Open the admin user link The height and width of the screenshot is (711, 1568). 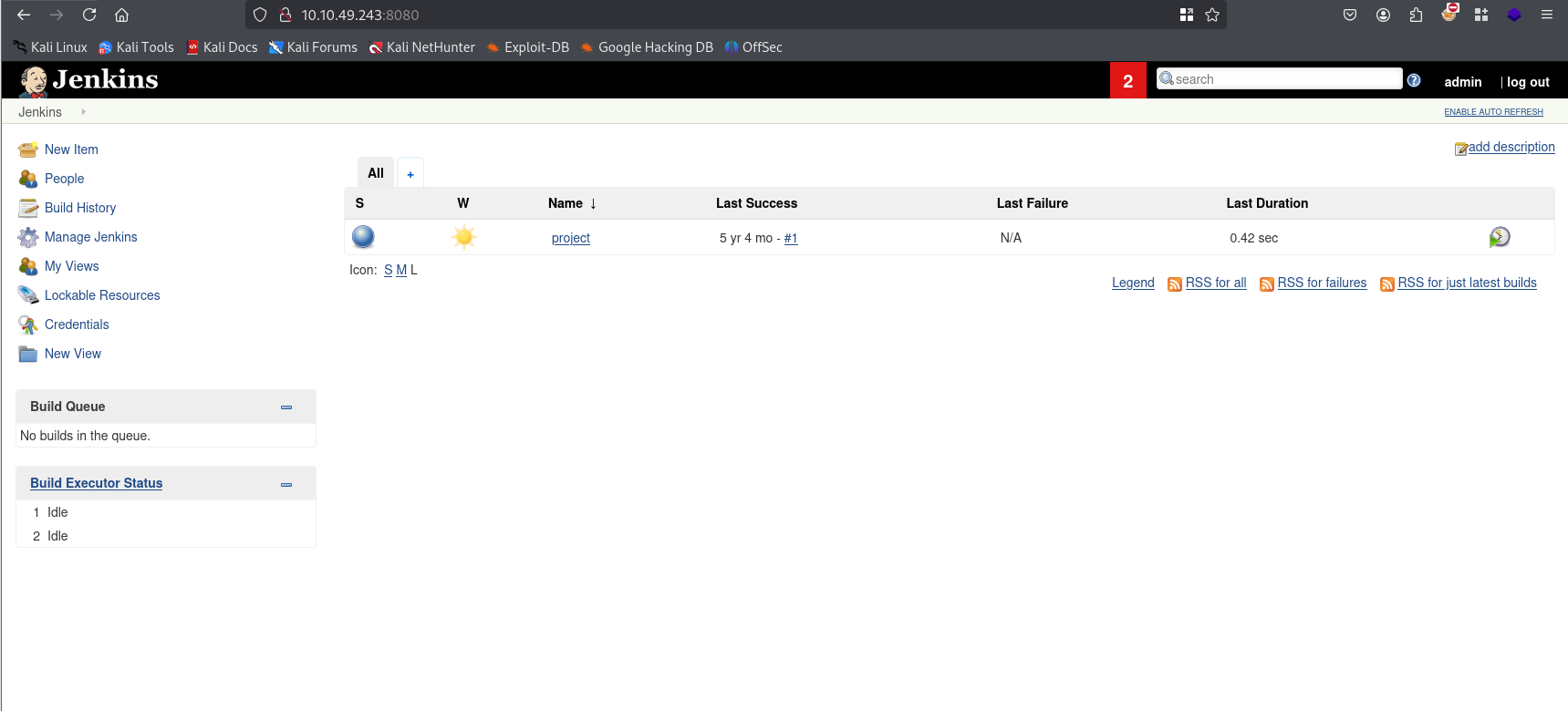[1462, 82]
